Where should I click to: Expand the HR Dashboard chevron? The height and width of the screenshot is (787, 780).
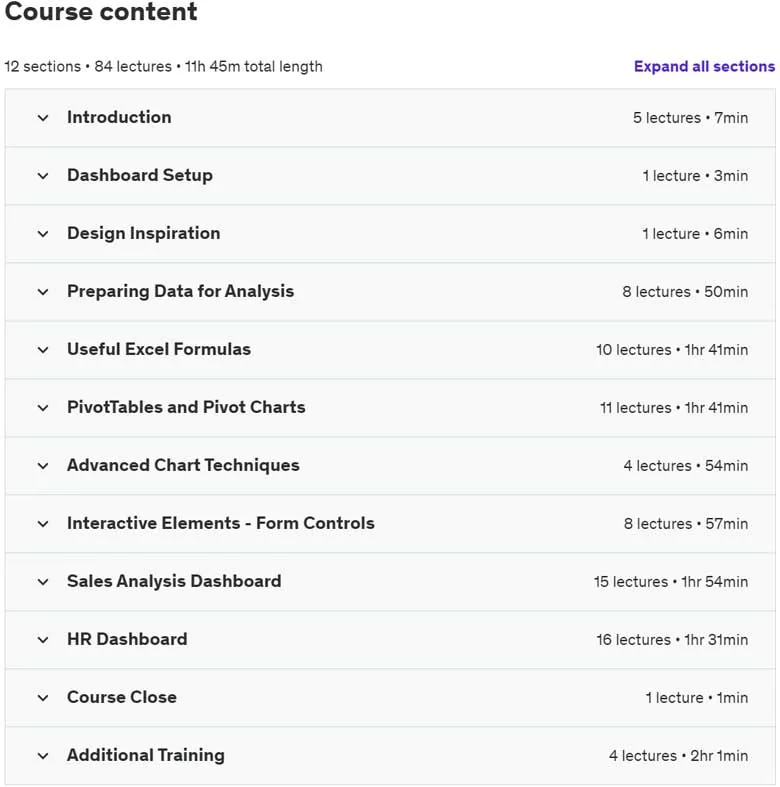pyautogui.click(x=43, y=640)
